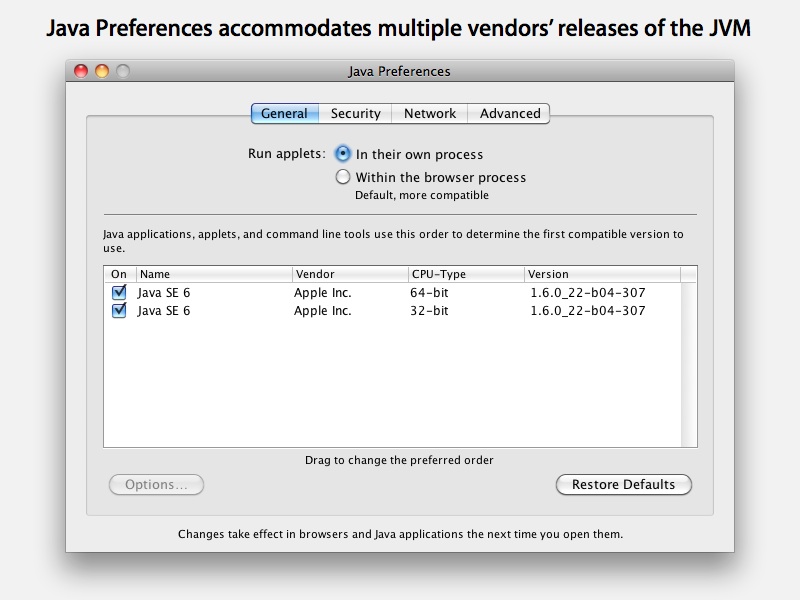Click the CPU-Type column header
Screen dimensions: 800x600
click(x=466, y=274)
